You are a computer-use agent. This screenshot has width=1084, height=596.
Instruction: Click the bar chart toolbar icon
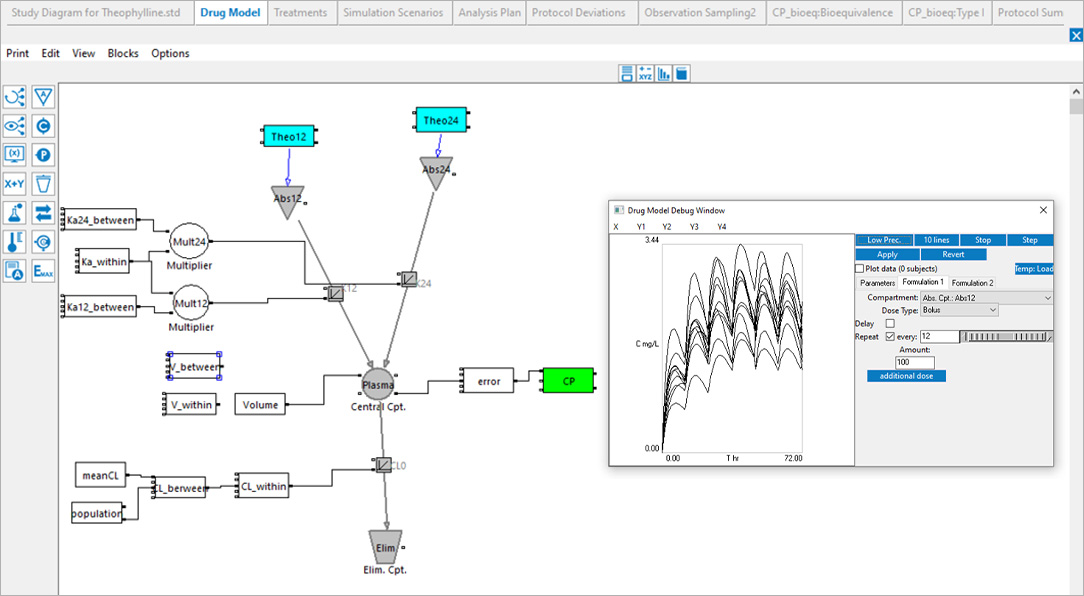pos(664,74)
